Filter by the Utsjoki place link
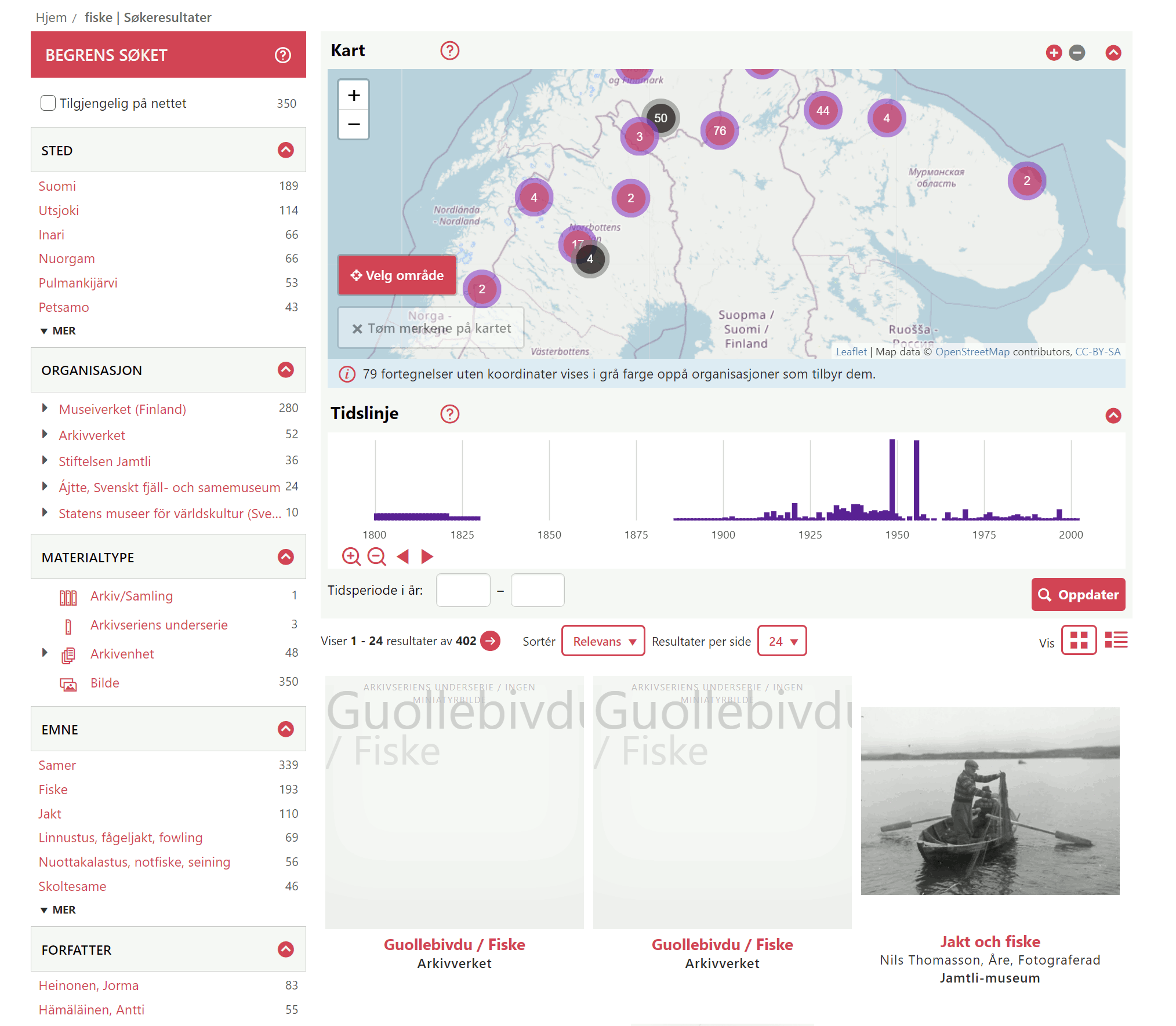Viewport: 1176px width, 1026px height. (x=59, y=210)
